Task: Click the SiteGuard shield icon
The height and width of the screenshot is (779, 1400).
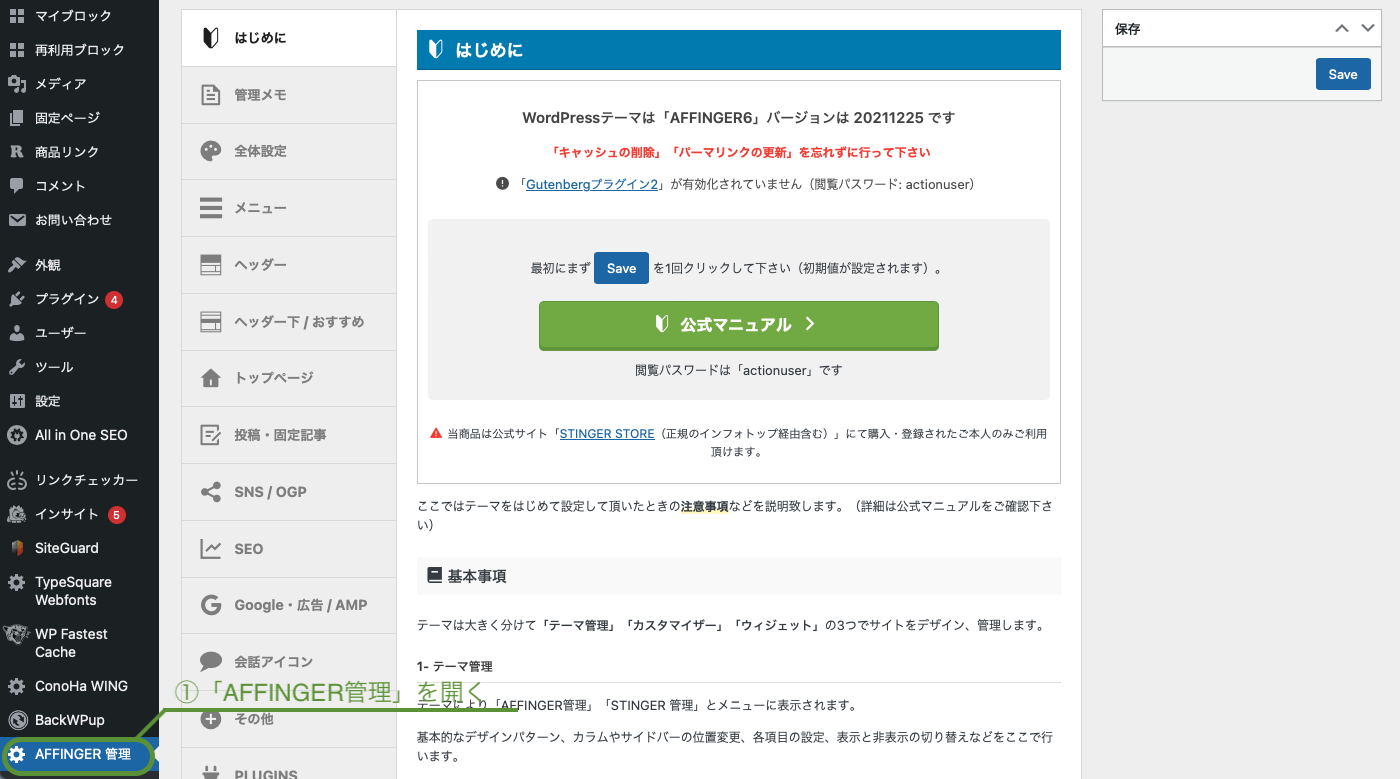Action: click(16, 548)
